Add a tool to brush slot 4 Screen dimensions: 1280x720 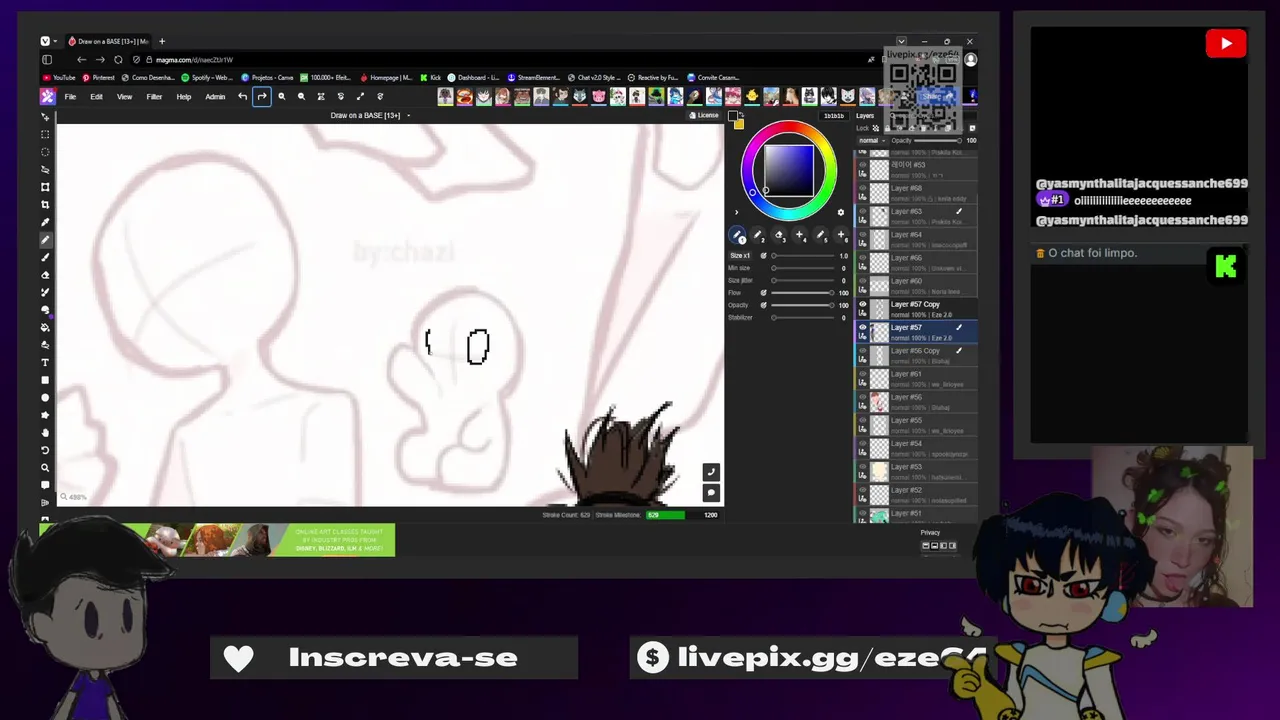(799, 236)
